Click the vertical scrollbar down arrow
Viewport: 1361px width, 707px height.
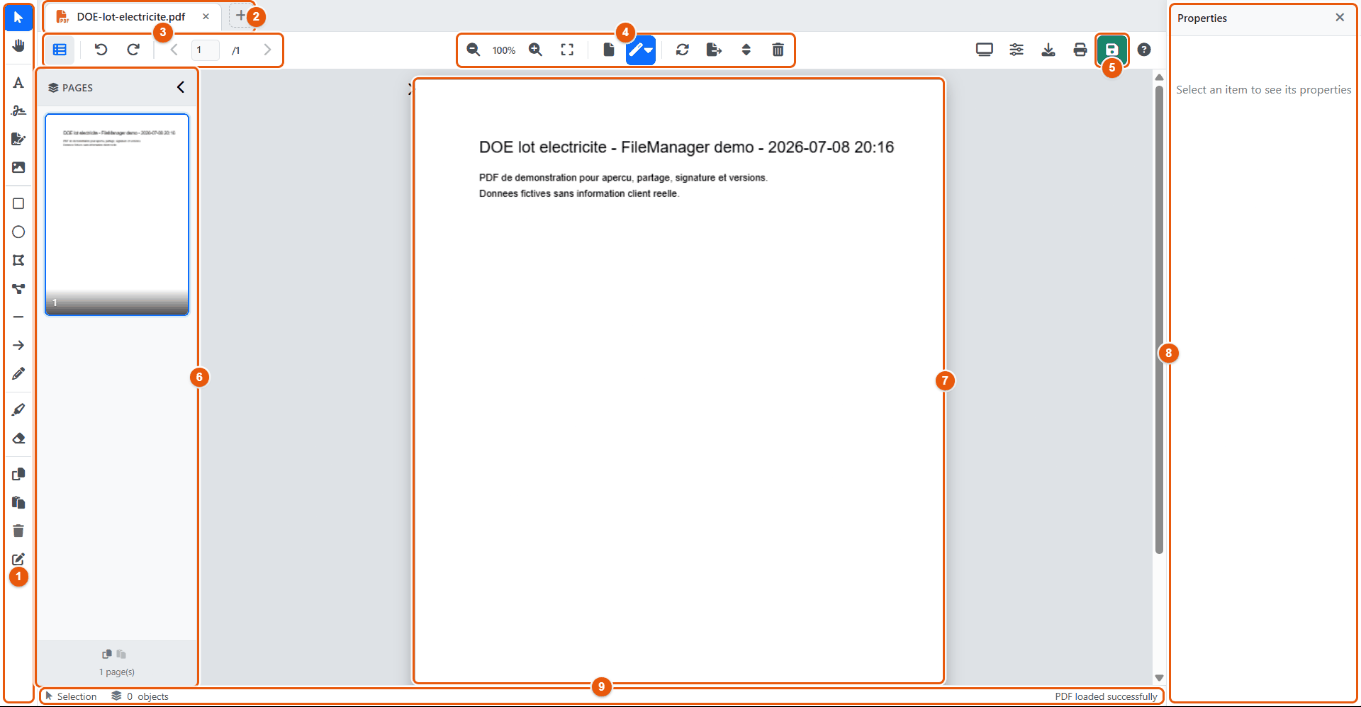point(1159,678)
